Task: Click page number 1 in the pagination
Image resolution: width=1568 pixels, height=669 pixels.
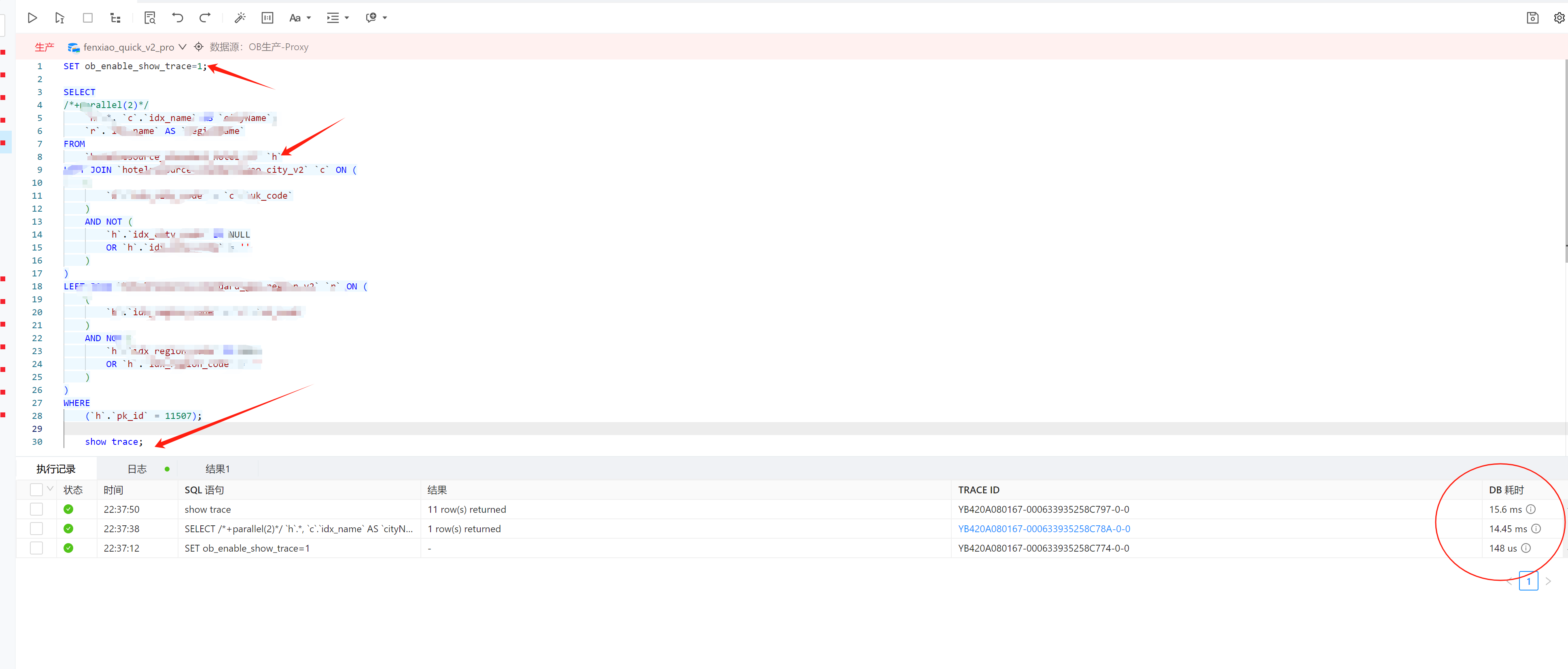Action: coord(1528,581)
